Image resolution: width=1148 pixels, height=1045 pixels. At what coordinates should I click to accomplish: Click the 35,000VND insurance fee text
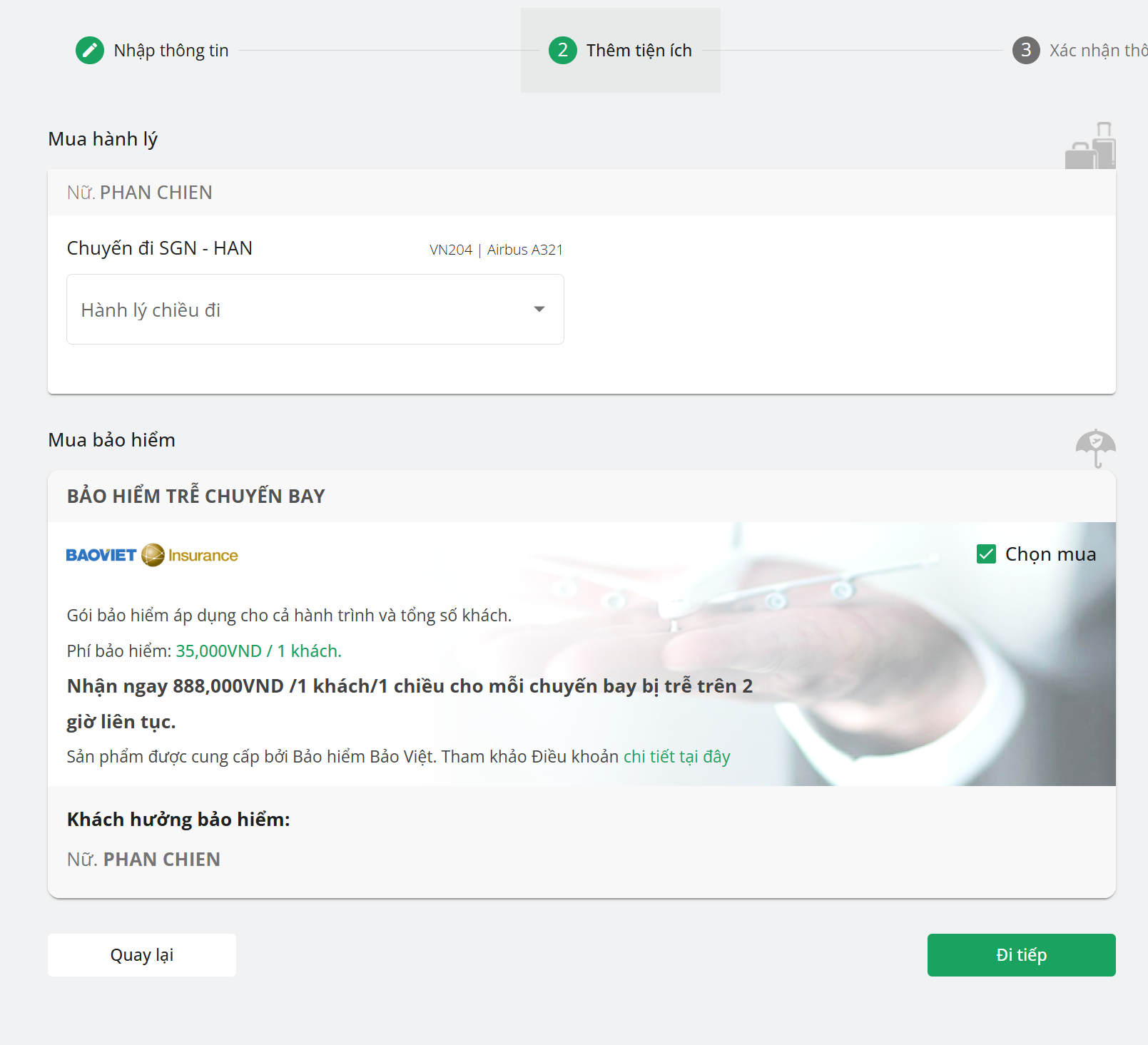(258, 651)
